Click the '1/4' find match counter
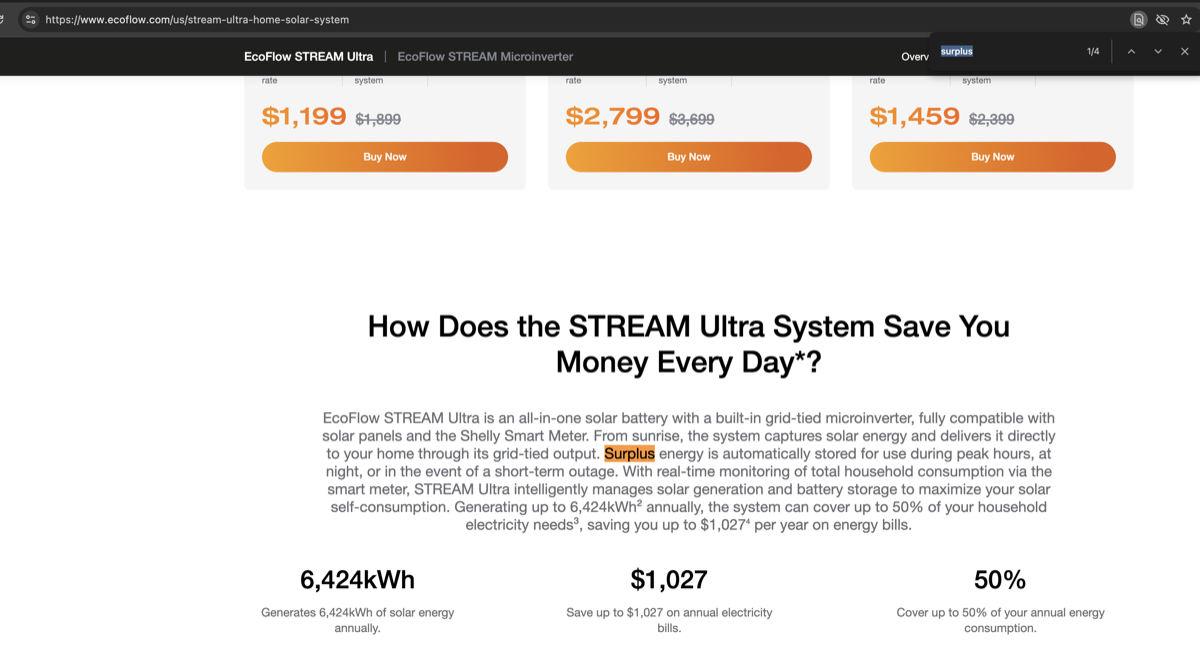 click(1093, 51)
